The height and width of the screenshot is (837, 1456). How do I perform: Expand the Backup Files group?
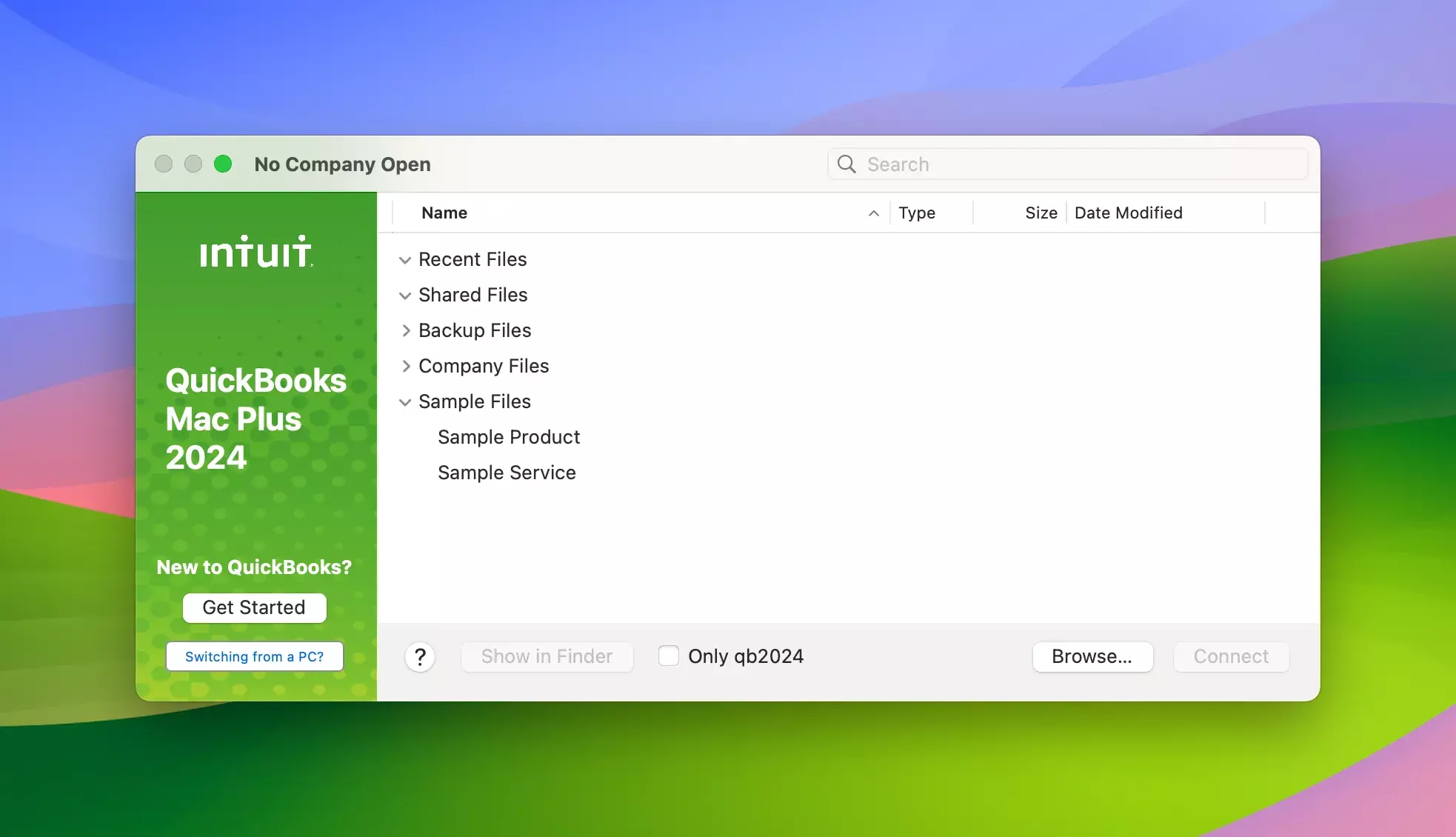[405, 331]
